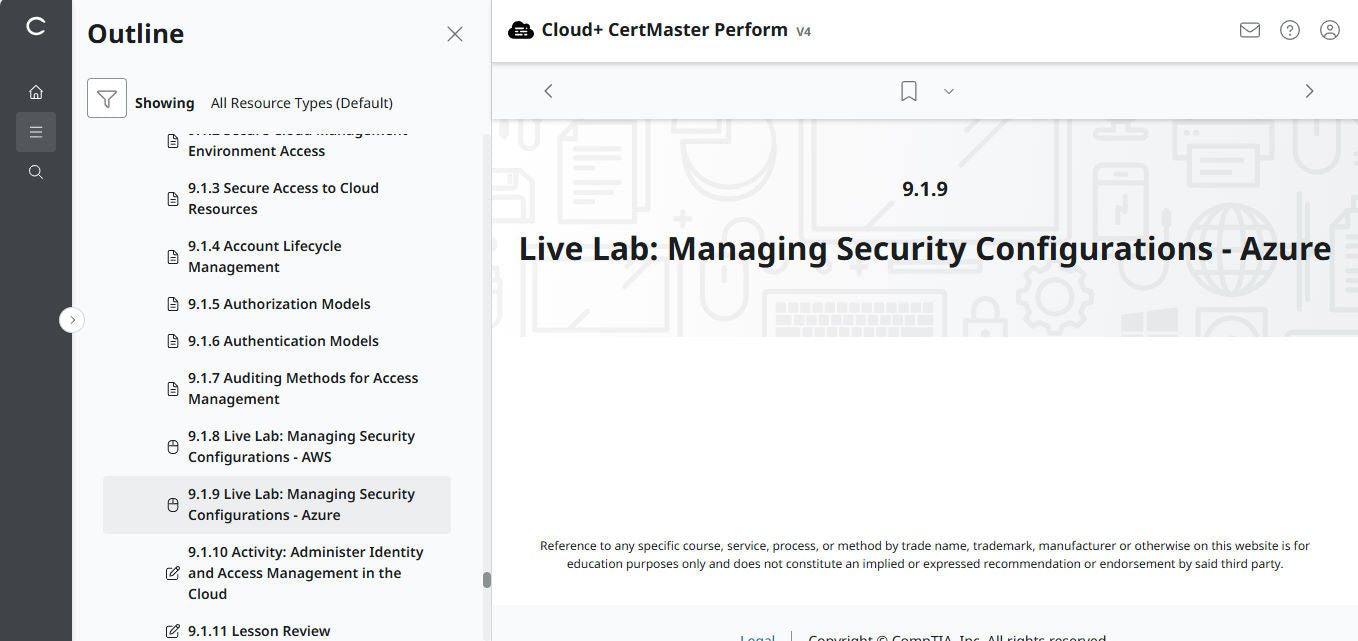Open messages via the envelope icon

click(1249, 30)
